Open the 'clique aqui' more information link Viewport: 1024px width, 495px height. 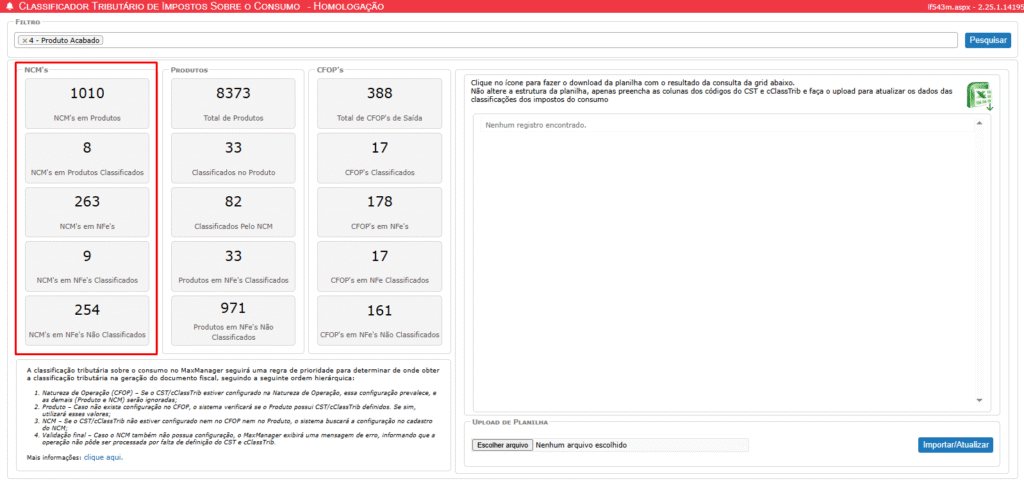click(103, 457)
